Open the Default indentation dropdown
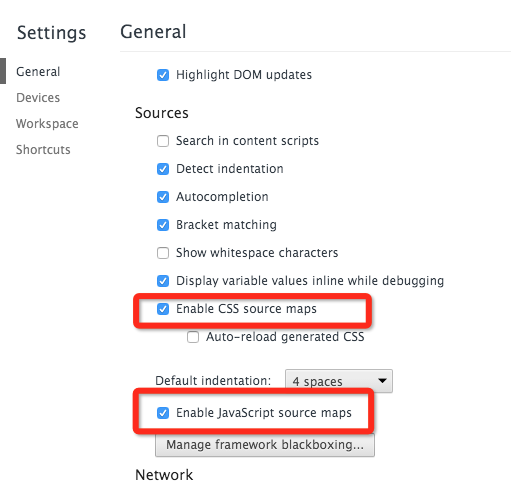The image size is (511, 489). pyautogui.click(x=339, y=381)
